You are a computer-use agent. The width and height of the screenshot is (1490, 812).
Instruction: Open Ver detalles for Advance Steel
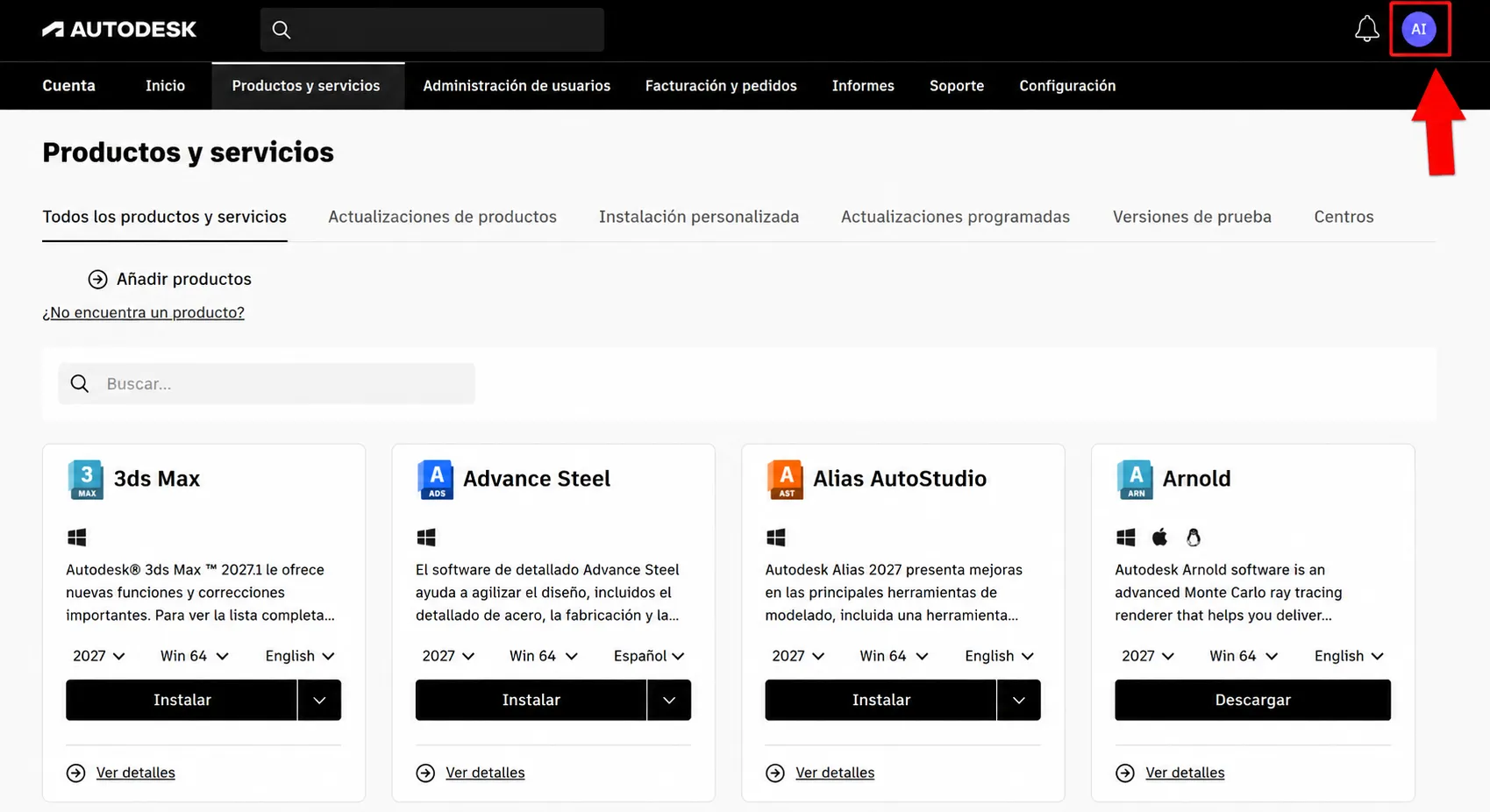(x=485, y=773)
